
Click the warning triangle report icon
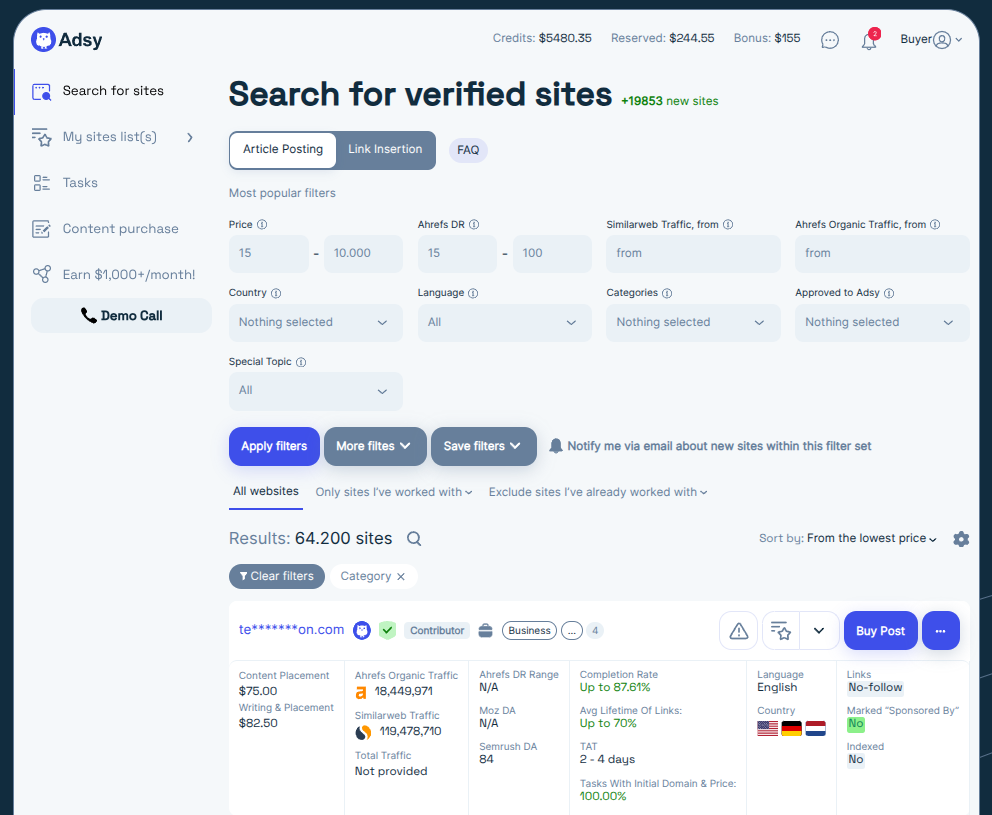pos(738,631)
